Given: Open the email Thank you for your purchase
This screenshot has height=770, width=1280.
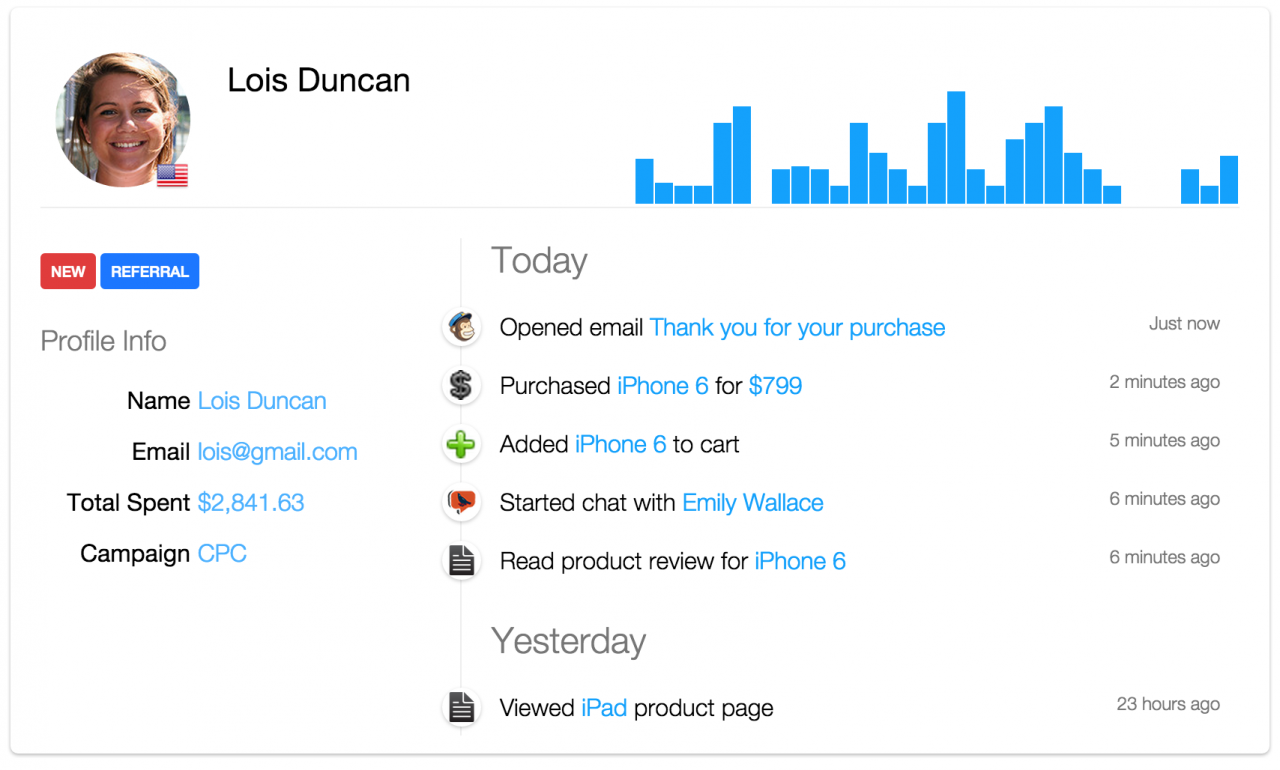Looking at the screenshot, I should pyautogui.click(x=796, y=327).
